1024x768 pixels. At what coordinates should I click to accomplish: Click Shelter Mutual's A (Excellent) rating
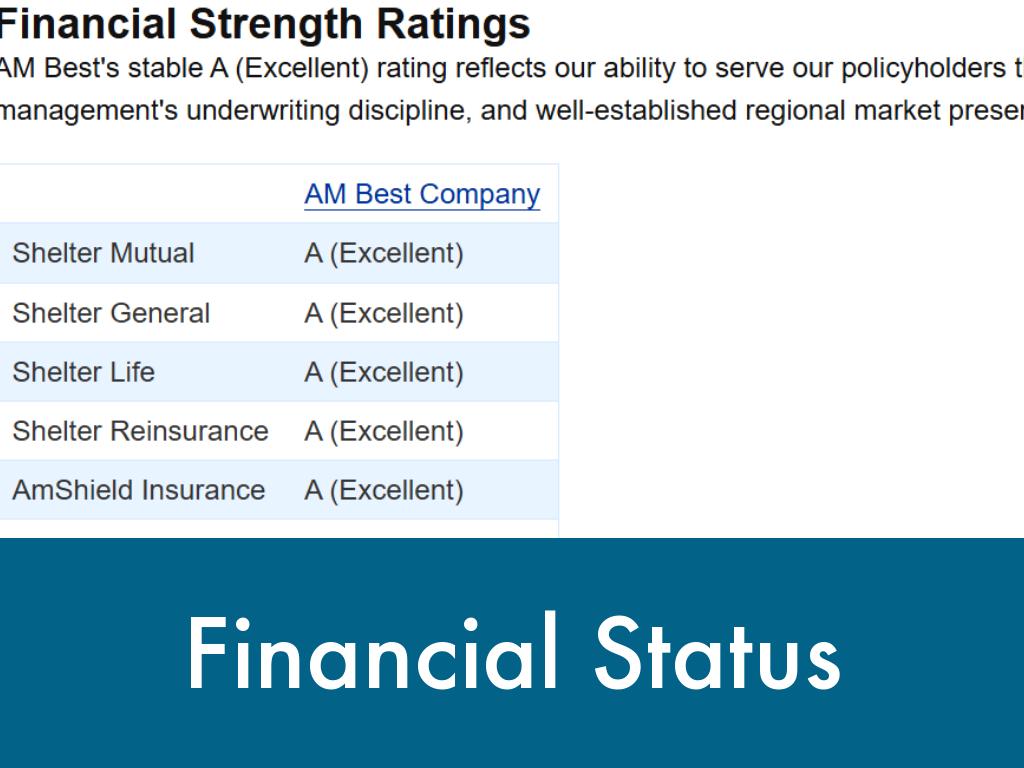point(384,253)
